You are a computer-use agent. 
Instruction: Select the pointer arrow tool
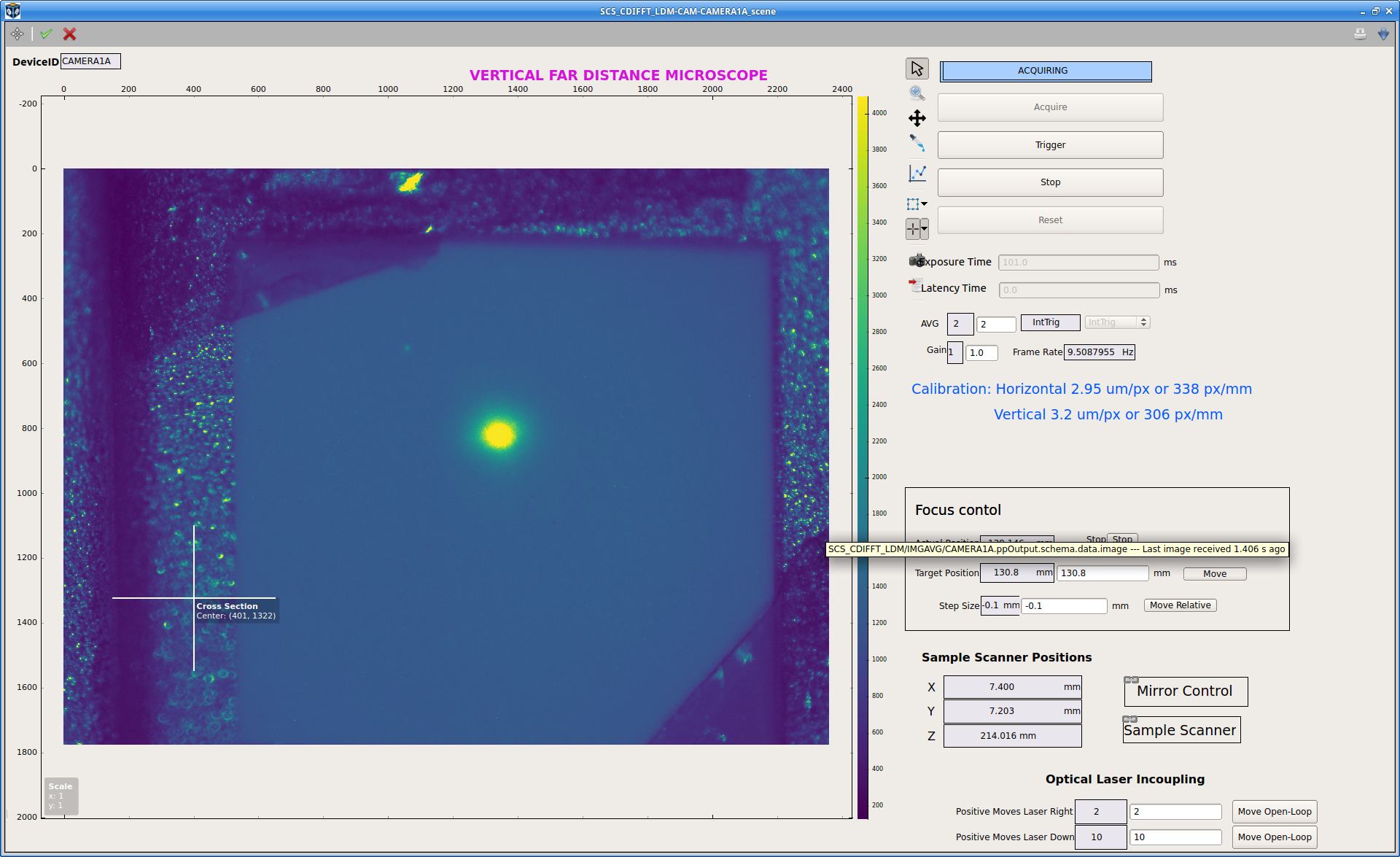click(x=917, y=68)
